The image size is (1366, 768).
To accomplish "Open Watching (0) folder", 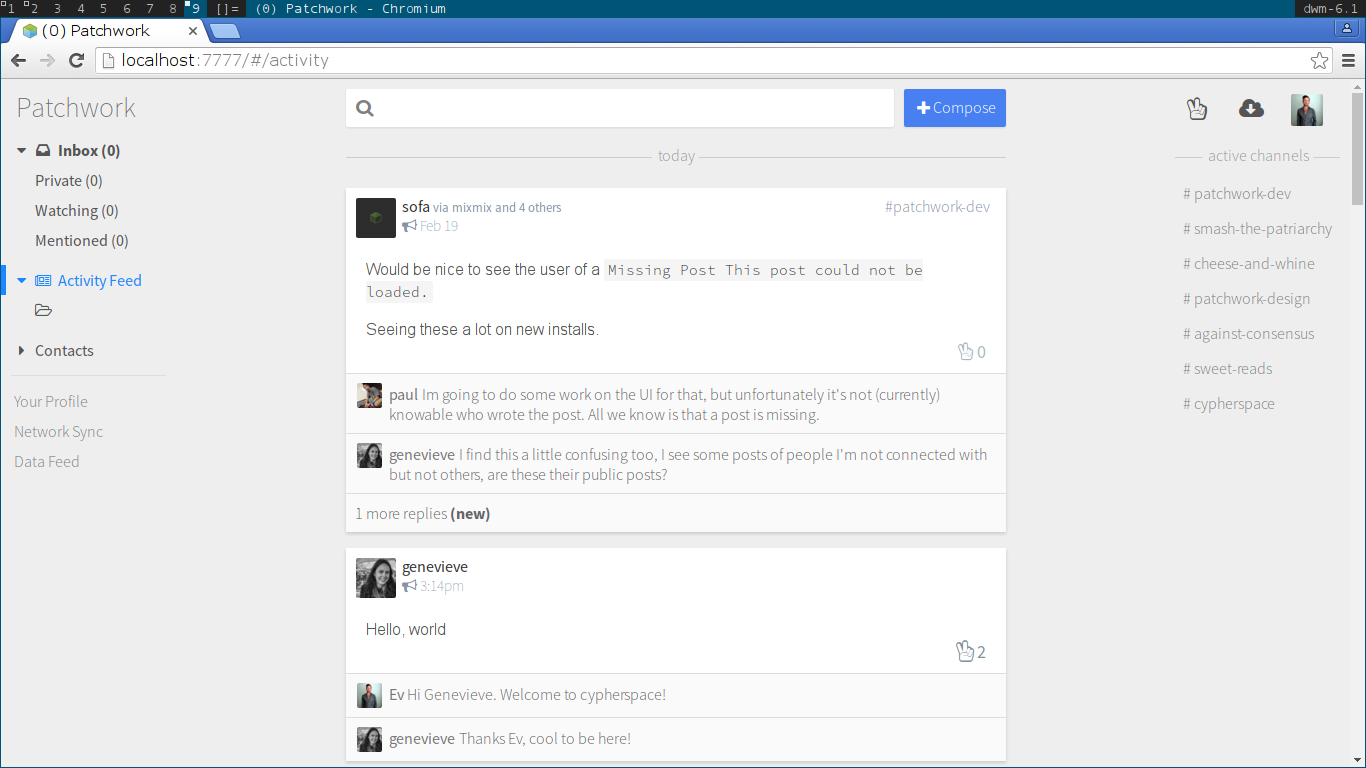I will [x=77, y=211].
